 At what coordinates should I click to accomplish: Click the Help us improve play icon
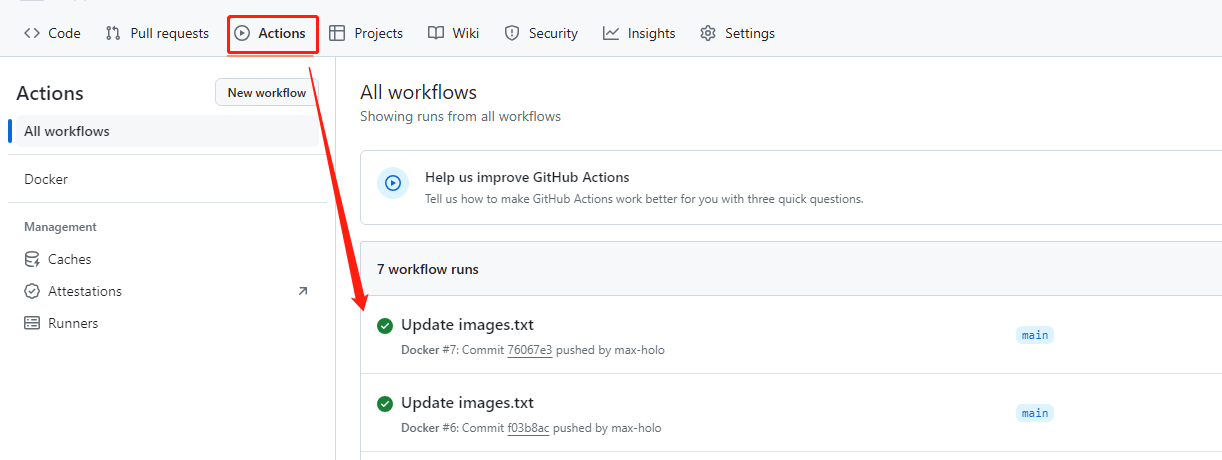(393, 183)
